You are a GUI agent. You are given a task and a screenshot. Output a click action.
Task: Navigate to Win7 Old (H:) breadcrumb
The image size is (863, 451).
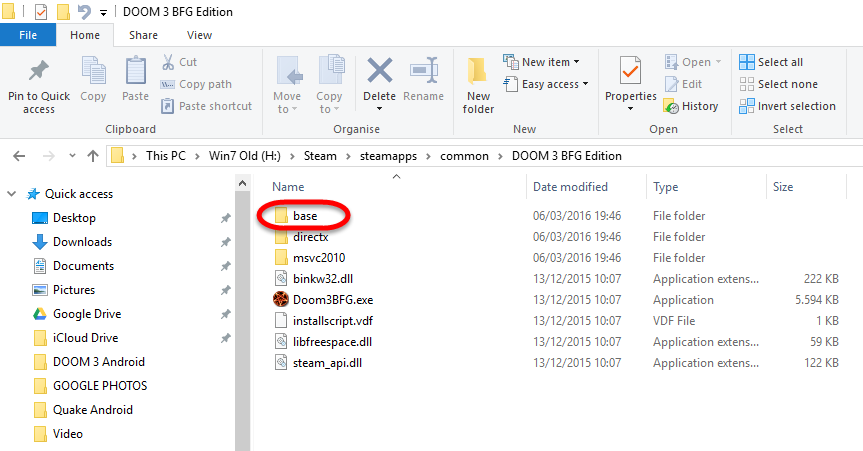coord(244,156)
